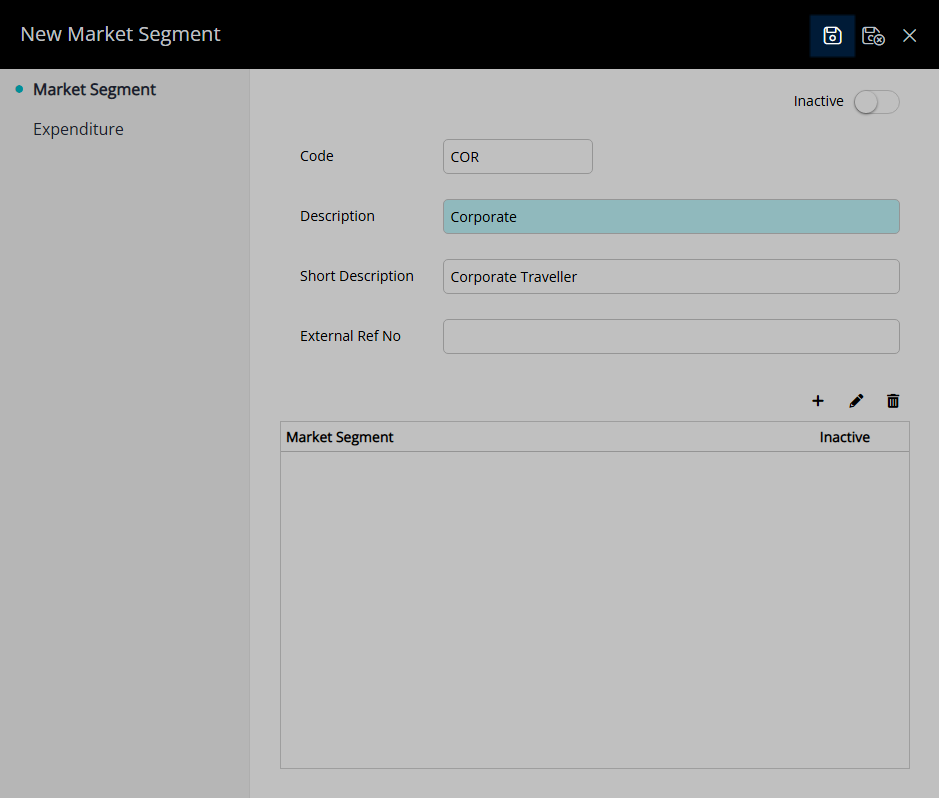The image size is (939, 798).
Task: Close the New Market Segment dialog
Action: [x=909, y=36]
